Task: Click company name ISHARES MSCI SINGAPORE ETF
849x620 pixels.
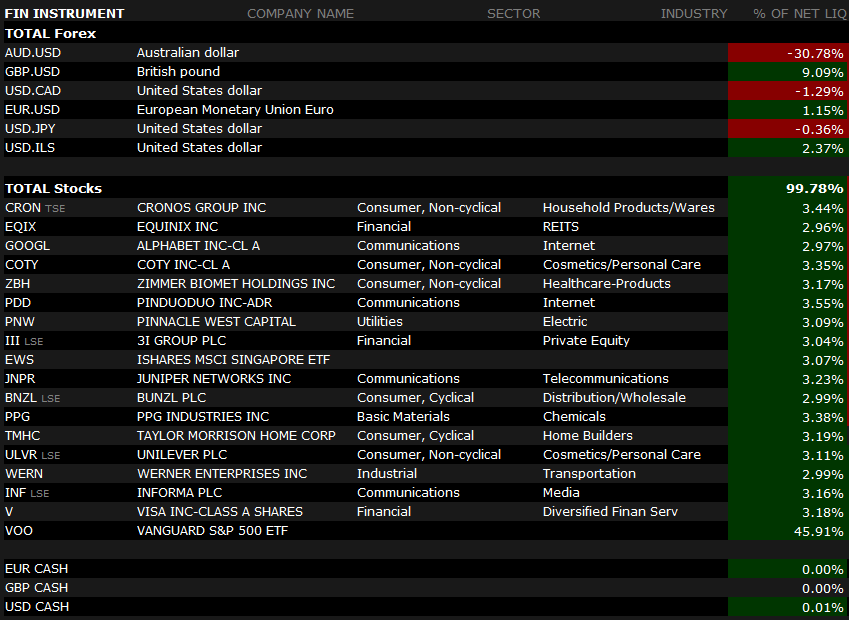Action: [x=233, y=360]
